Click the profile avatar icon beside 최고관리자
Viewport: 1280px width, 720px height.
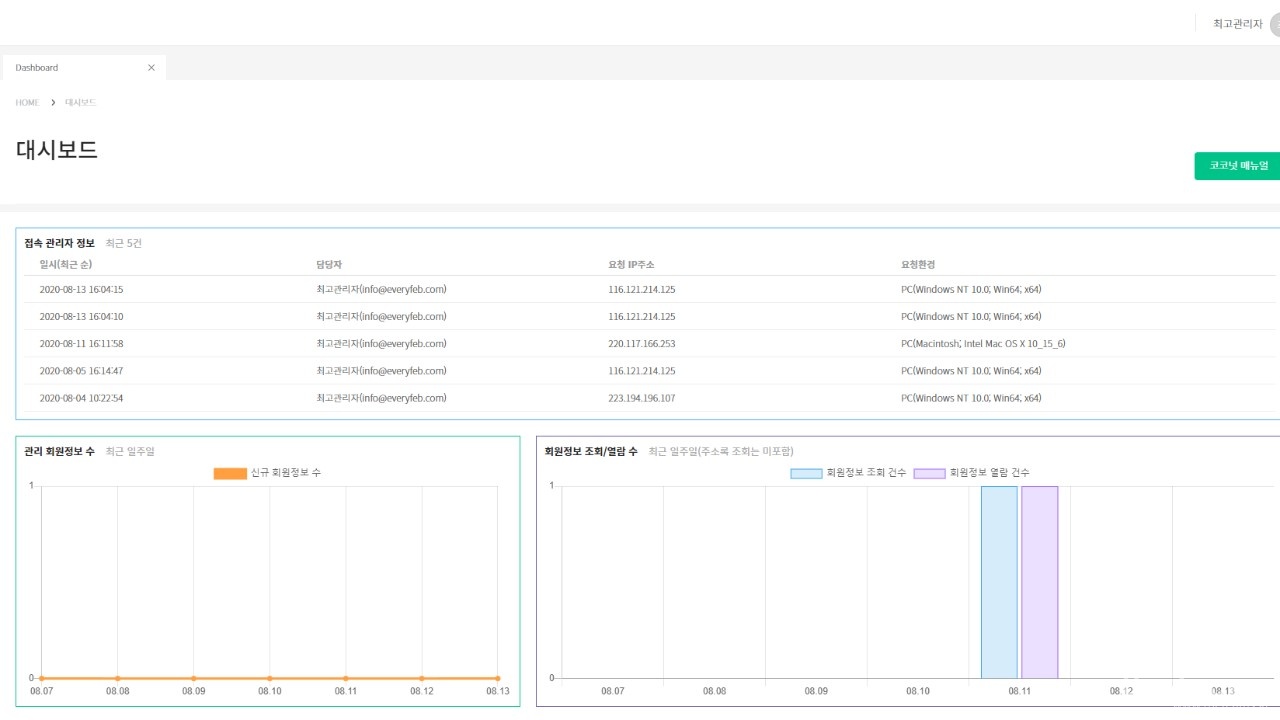pos(1275,24)
